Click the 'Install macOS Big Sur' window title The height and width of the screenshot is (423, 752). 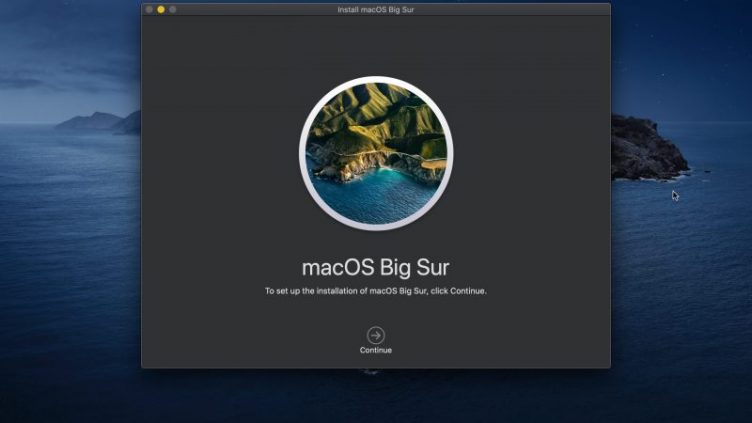point(376,10)
